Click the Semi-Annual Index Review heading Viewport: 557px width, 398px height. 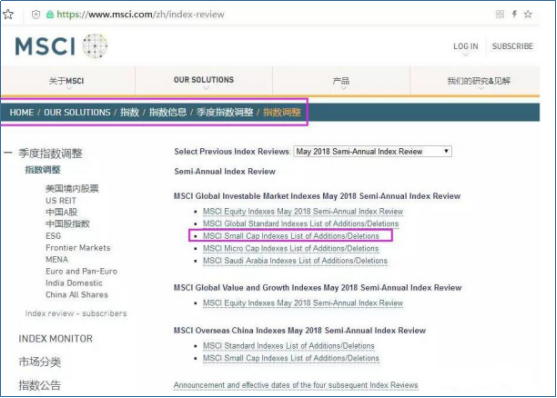(225, 171)
